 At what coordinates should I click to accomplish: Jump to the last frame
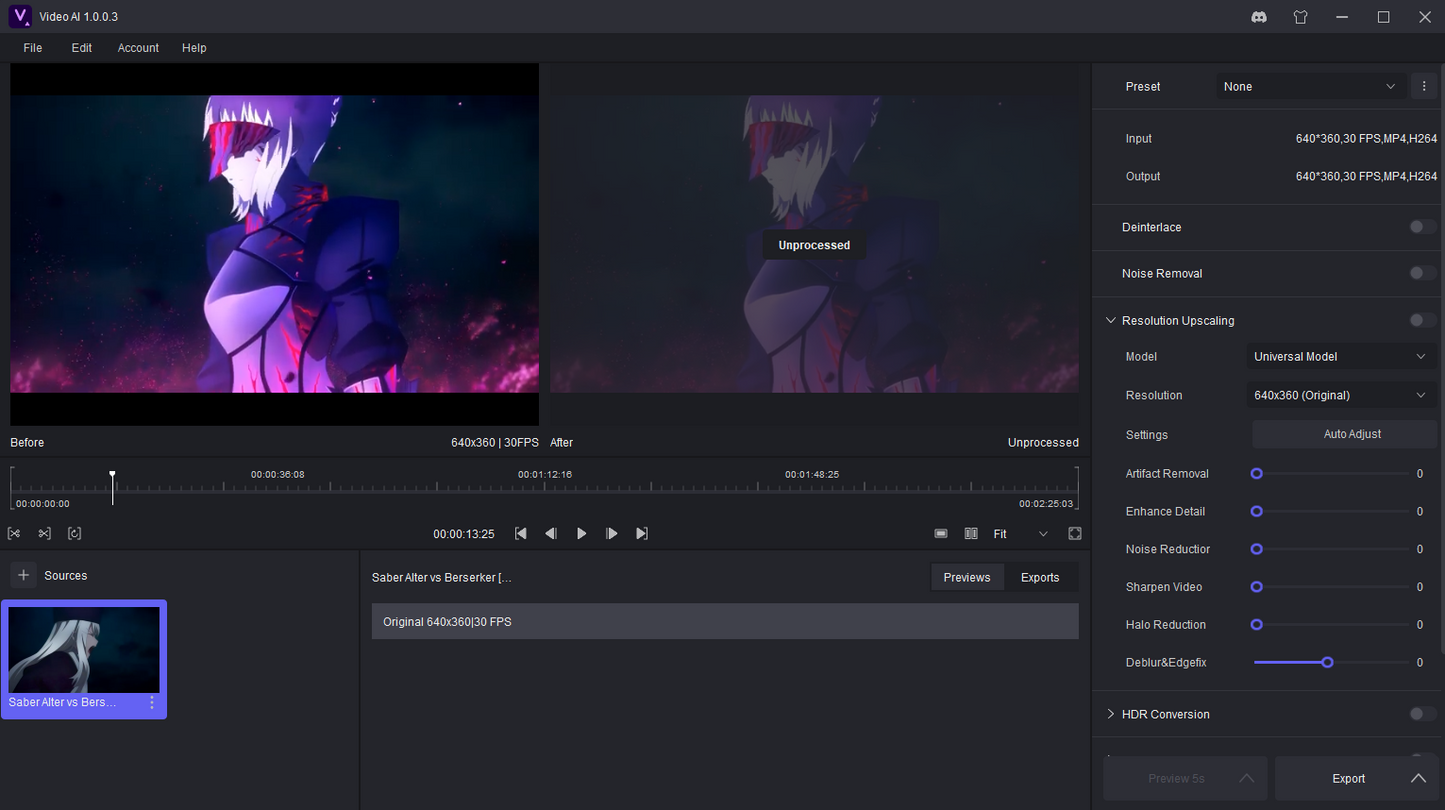642,534
